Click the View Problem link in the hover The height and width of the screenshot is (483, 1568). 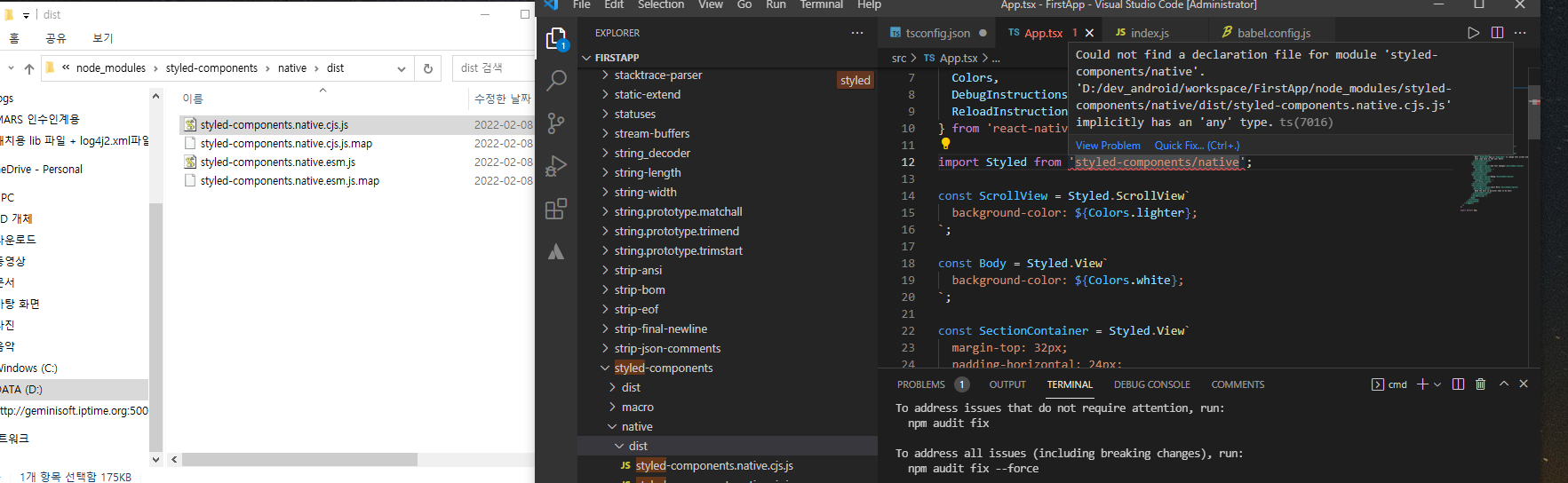tap(1108, 146)
